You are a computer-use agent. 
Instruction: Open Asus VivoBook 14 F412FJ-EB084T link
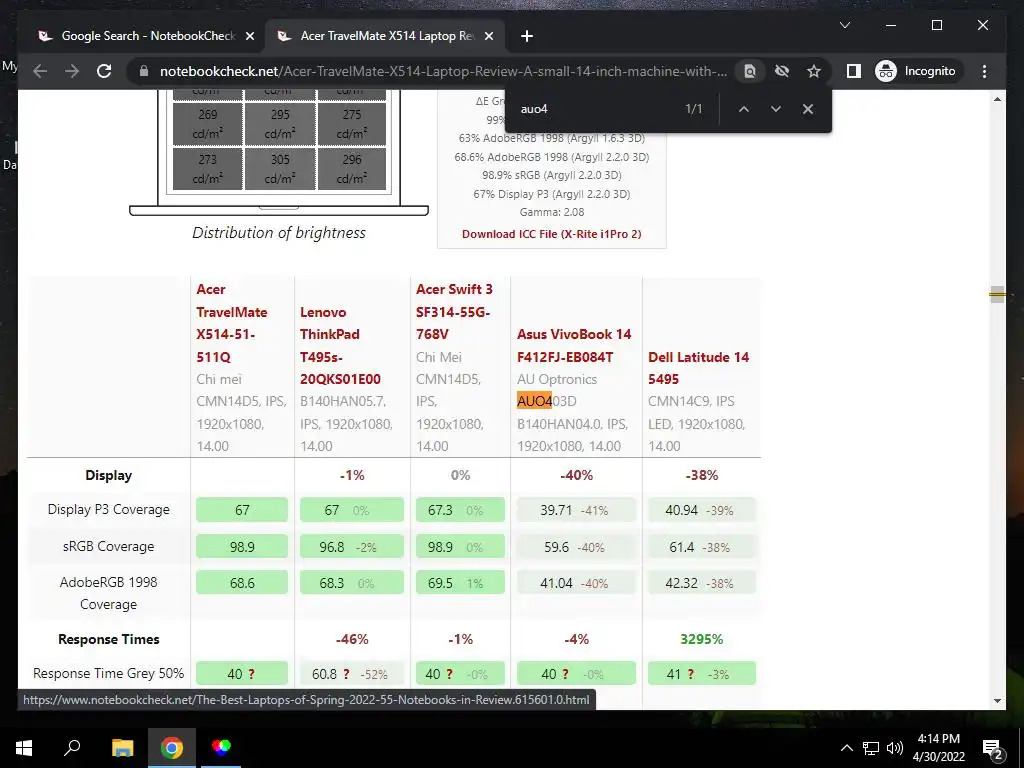click(x=574, y=345)
